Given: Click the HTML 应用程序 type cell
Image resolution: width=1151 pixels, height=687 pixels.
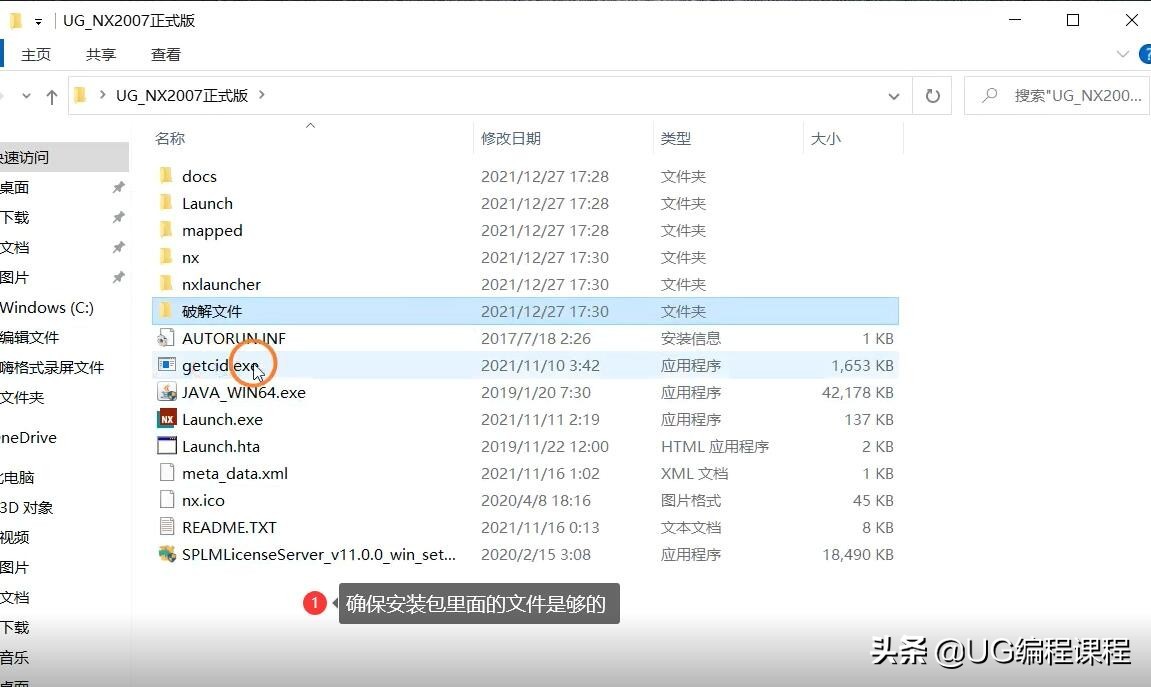Looking at the screenshot, I should click(x=714, y=446).
